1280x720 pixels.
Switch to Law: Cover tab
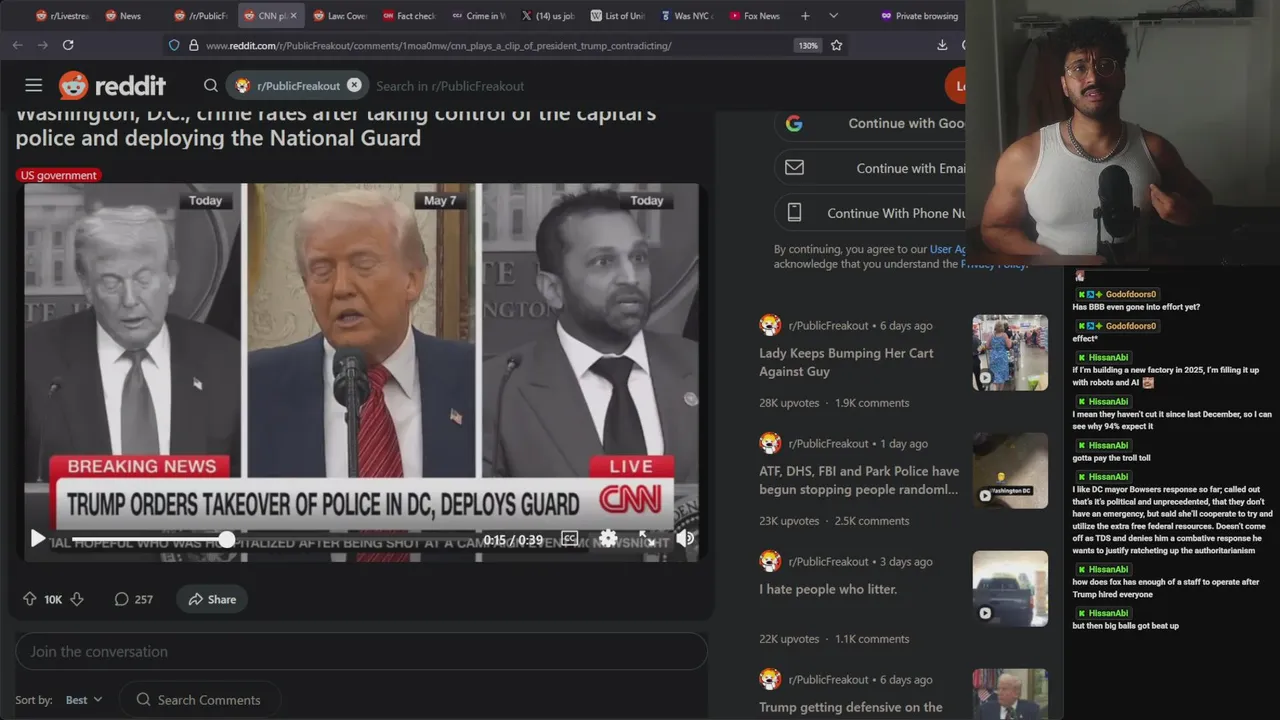click(340, 16)
